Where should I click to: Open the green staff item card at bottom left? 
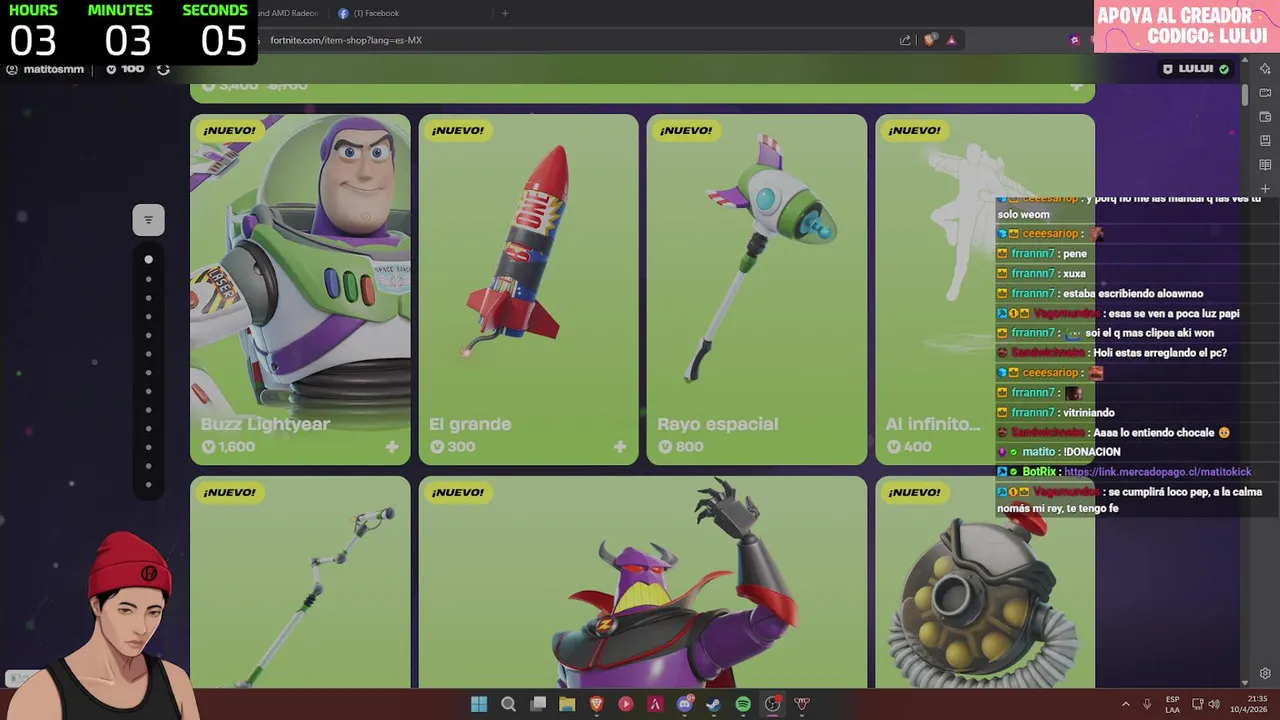(300, 582)
